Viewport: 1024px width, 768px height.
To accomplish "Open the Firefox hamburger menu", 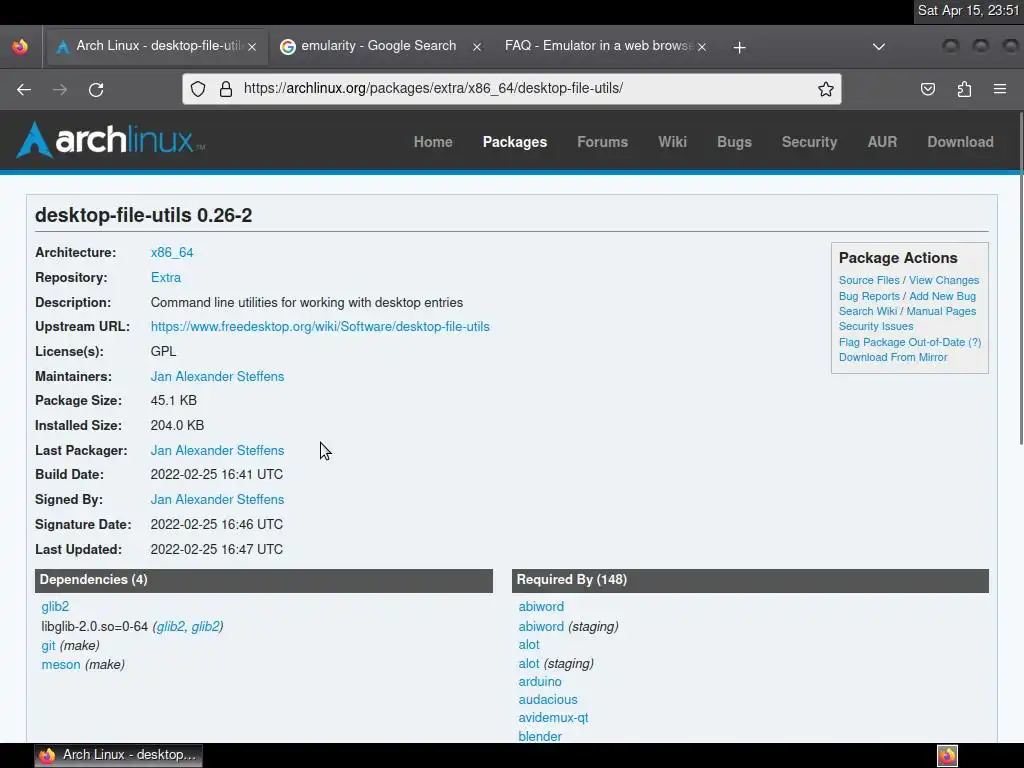I will pyautogui.click(x=1000, y=89).
